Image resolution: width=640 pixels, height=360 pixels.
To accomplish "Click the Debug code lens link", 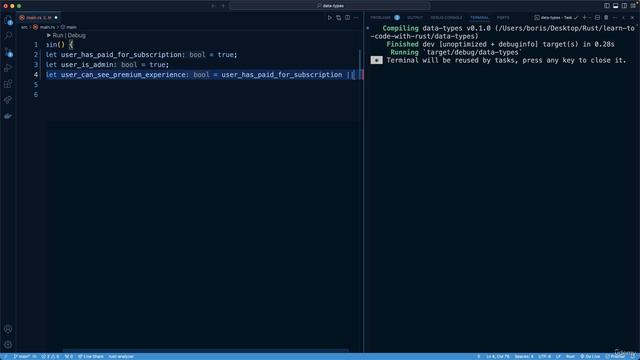I will coord(77,36).
